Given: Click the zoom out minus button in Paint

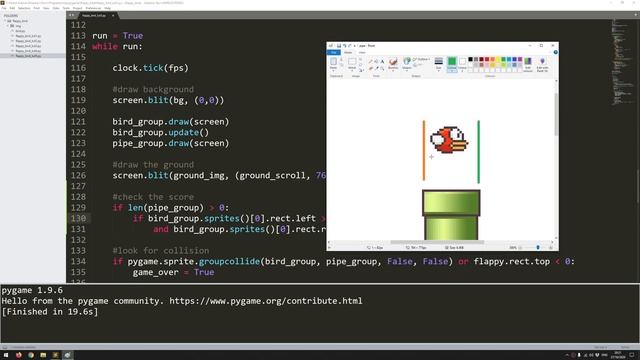Looking at the screenshot, I should pyautogui.click(x=520, y=248).
